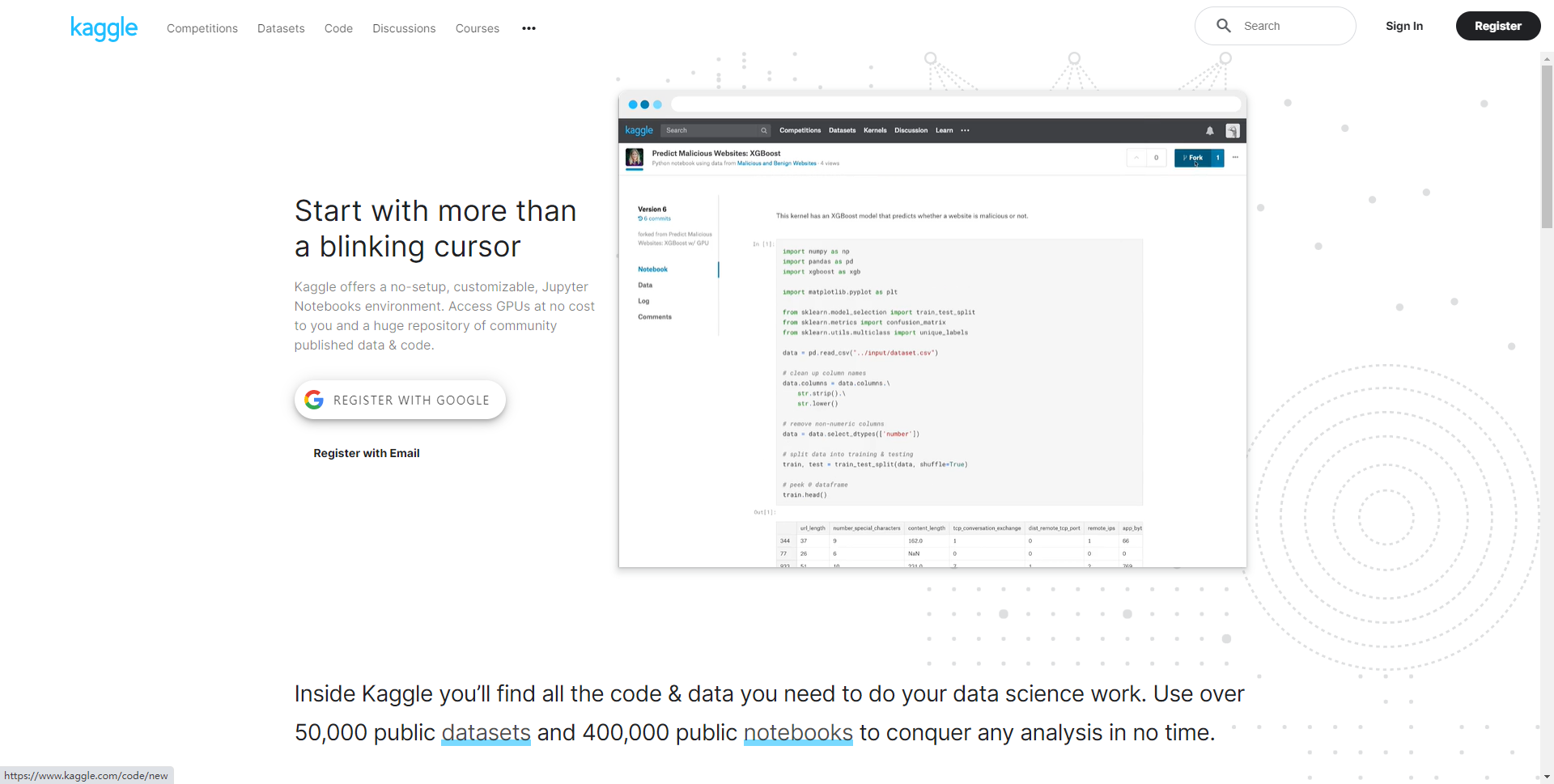
Task: Open the Datasets menu item
Action: (x=281, y=28)
